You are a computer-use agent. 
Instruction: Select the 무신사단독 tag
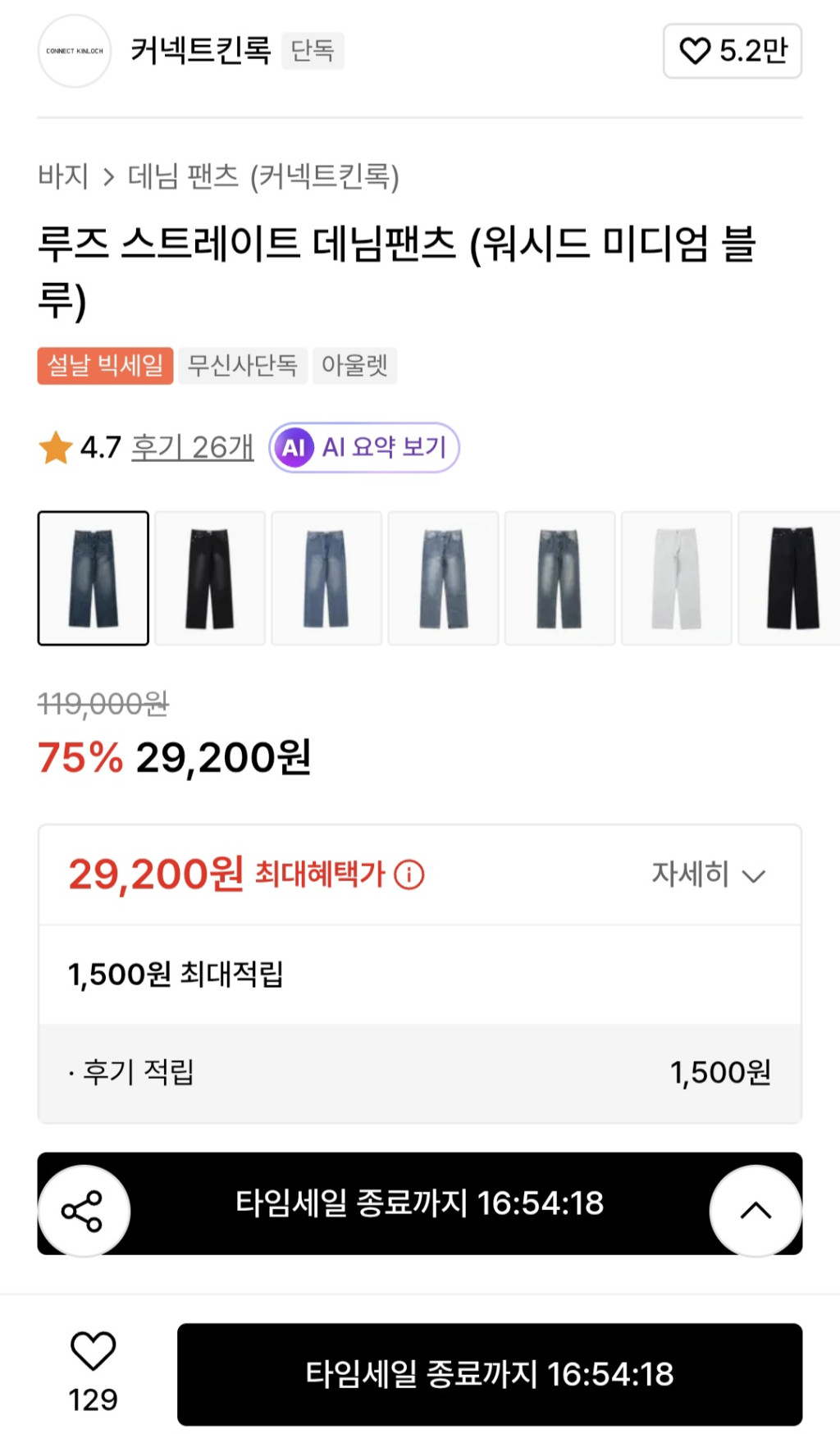(243, 365)
